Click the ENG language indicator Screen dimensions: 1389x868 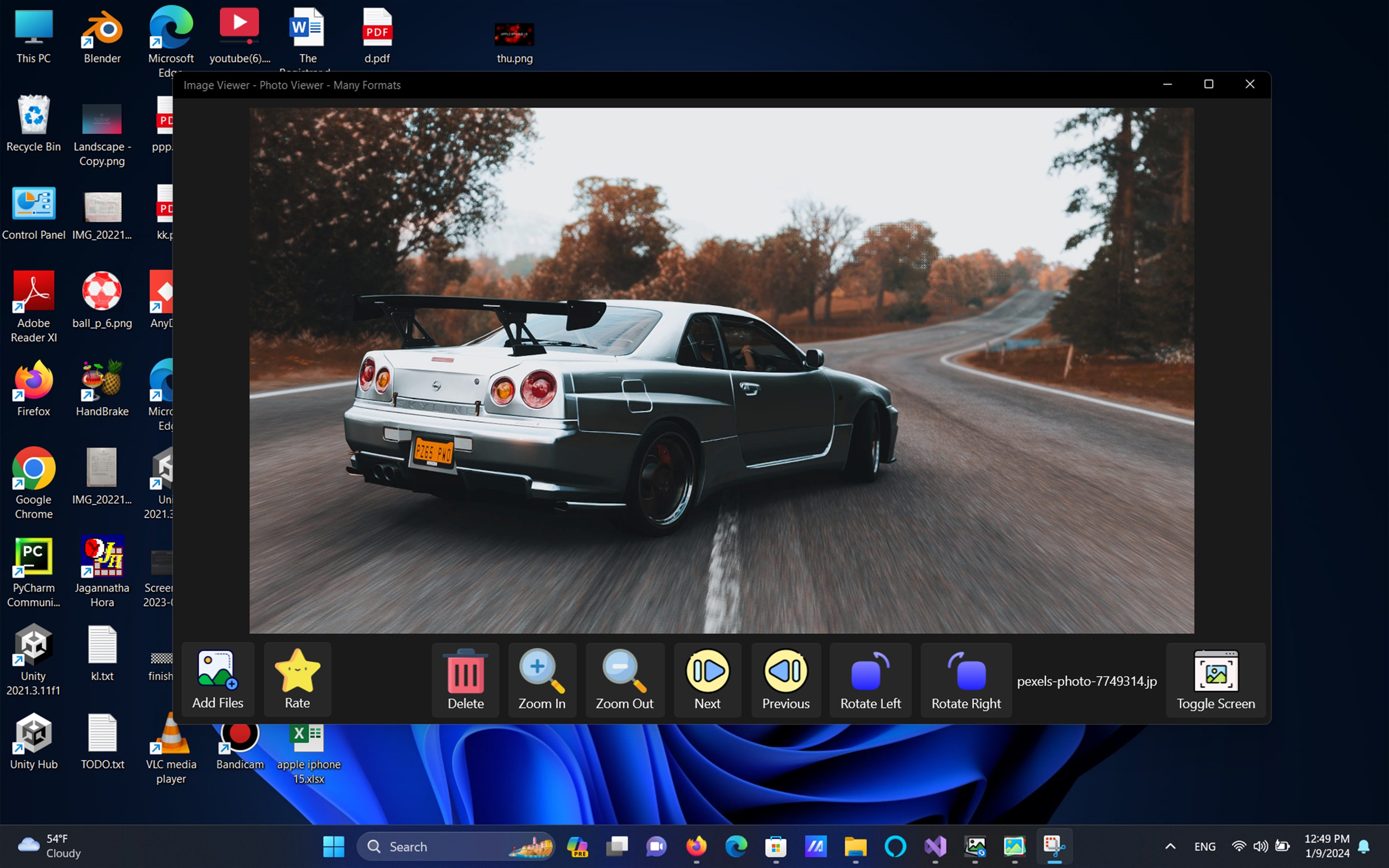[x=1204, y=846]
